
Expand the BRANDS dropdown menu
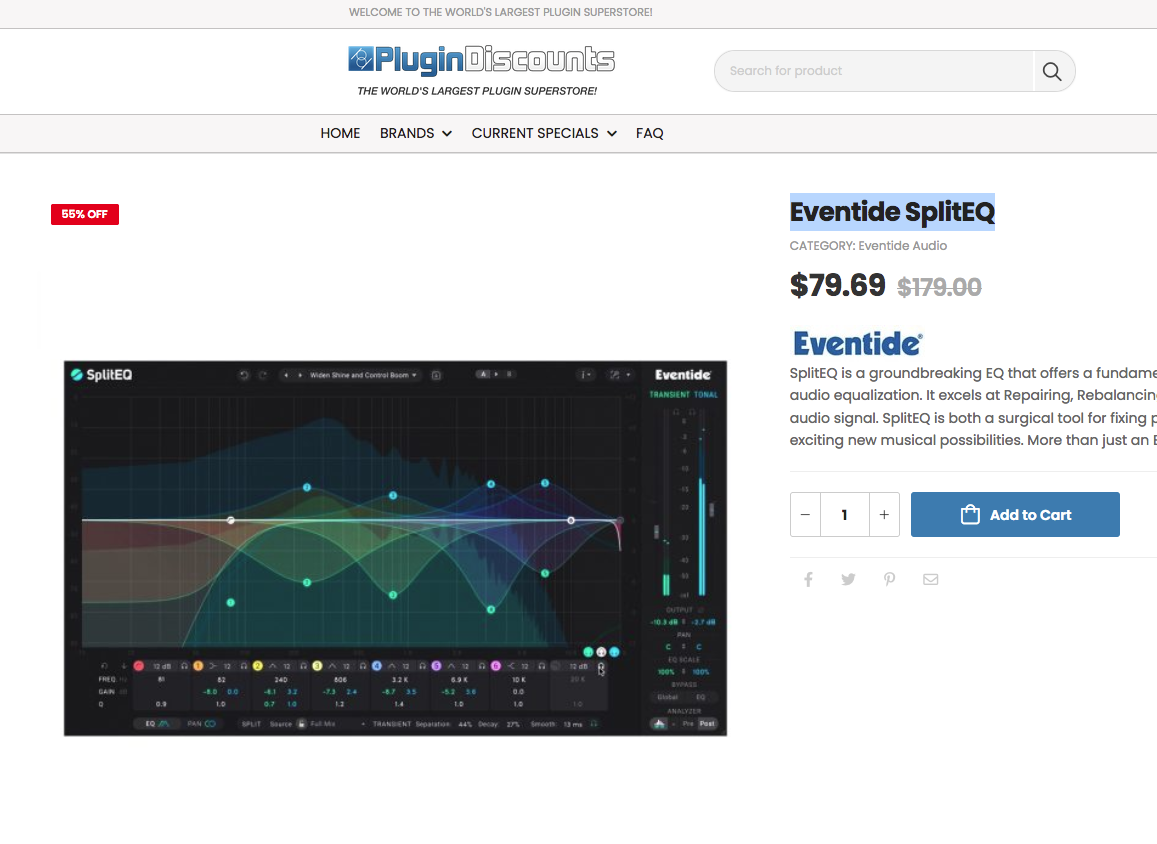pyautogui.click(x=415, y=134)
